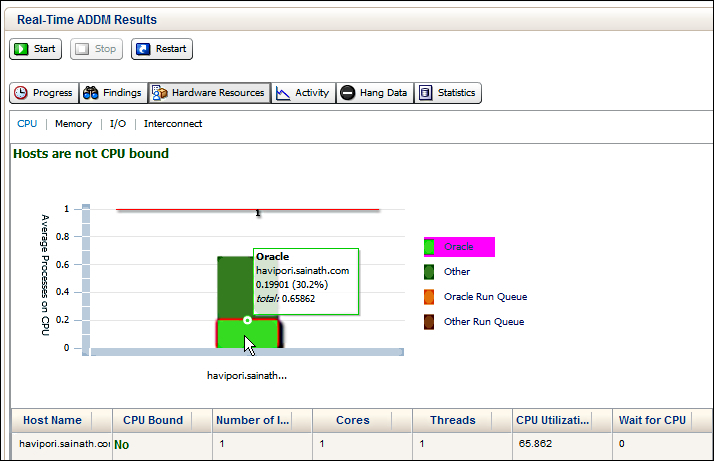Open the Activity tab
This screenshot has height=461, width=714.
pyautogui.click(x=304, y=93)
